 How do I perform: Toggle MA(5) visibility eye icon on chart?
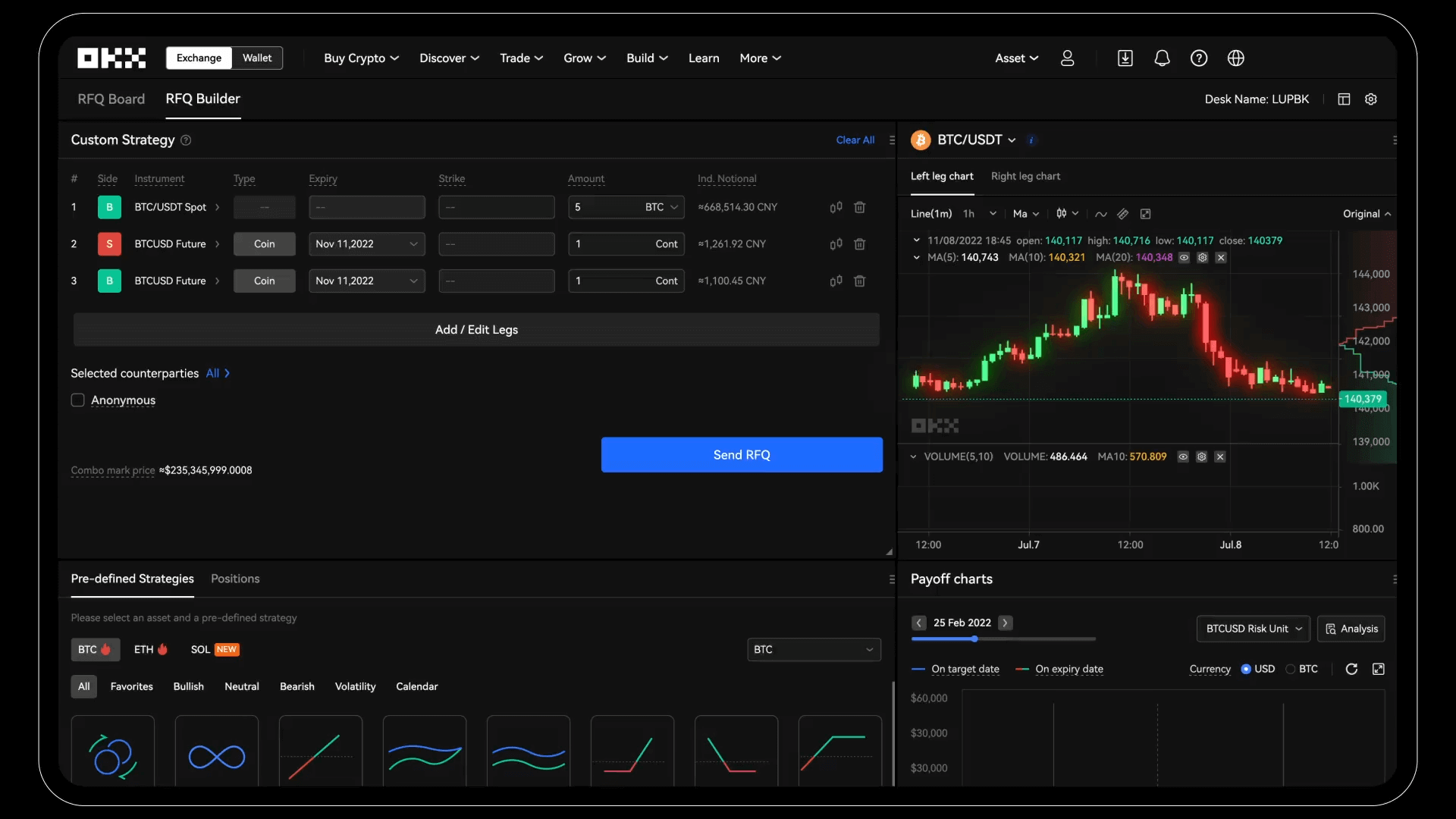[1184, 258]
